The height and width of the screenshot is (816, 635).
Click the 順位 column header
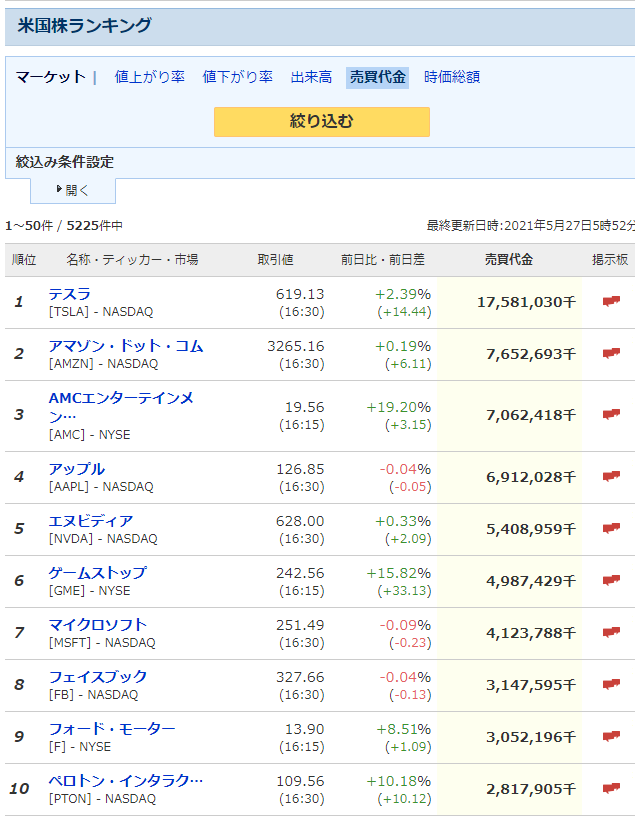[x=23, y=260]
